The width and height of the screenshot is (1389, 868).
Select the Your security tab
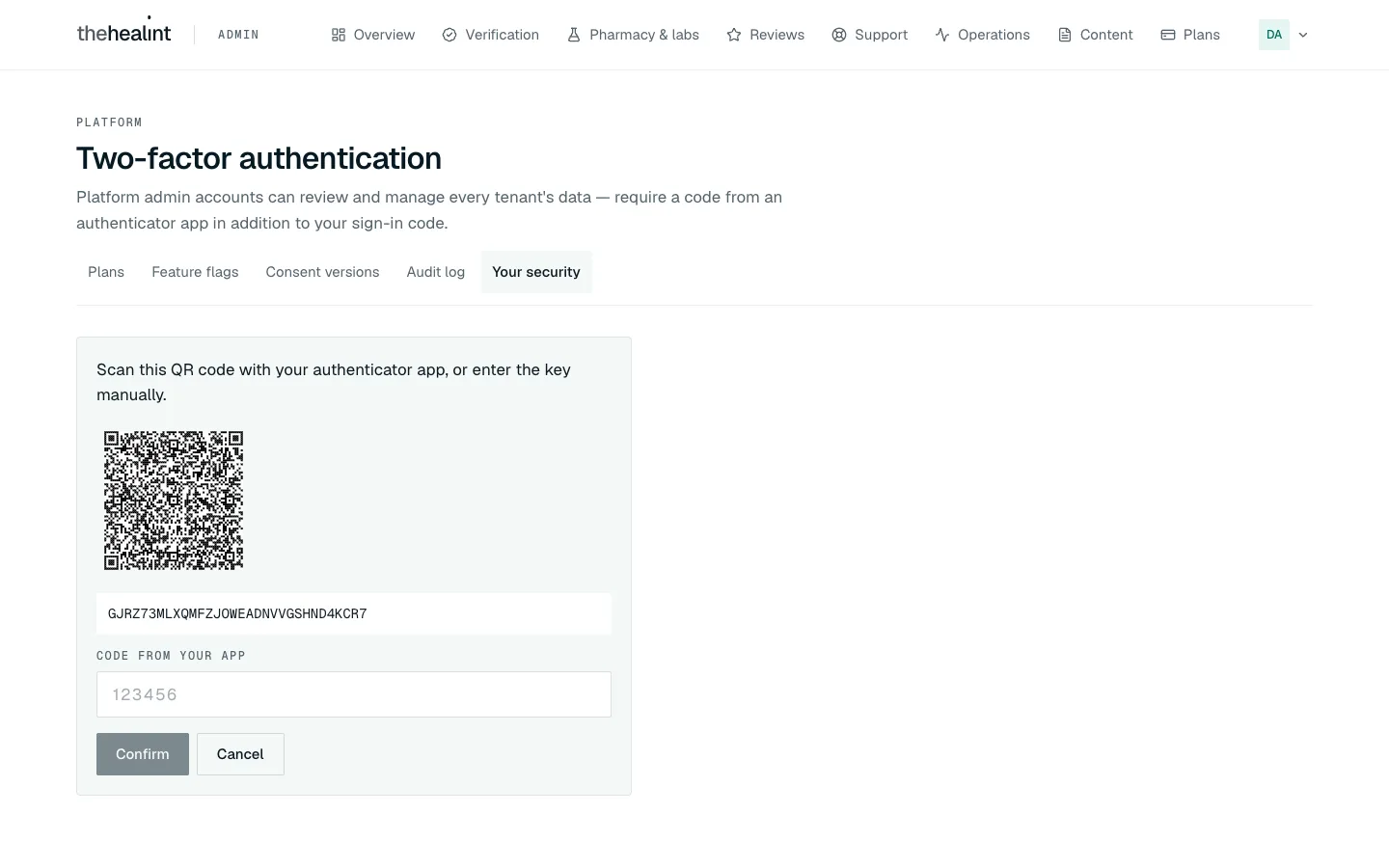pyautogui.click(x=536, y=272)
